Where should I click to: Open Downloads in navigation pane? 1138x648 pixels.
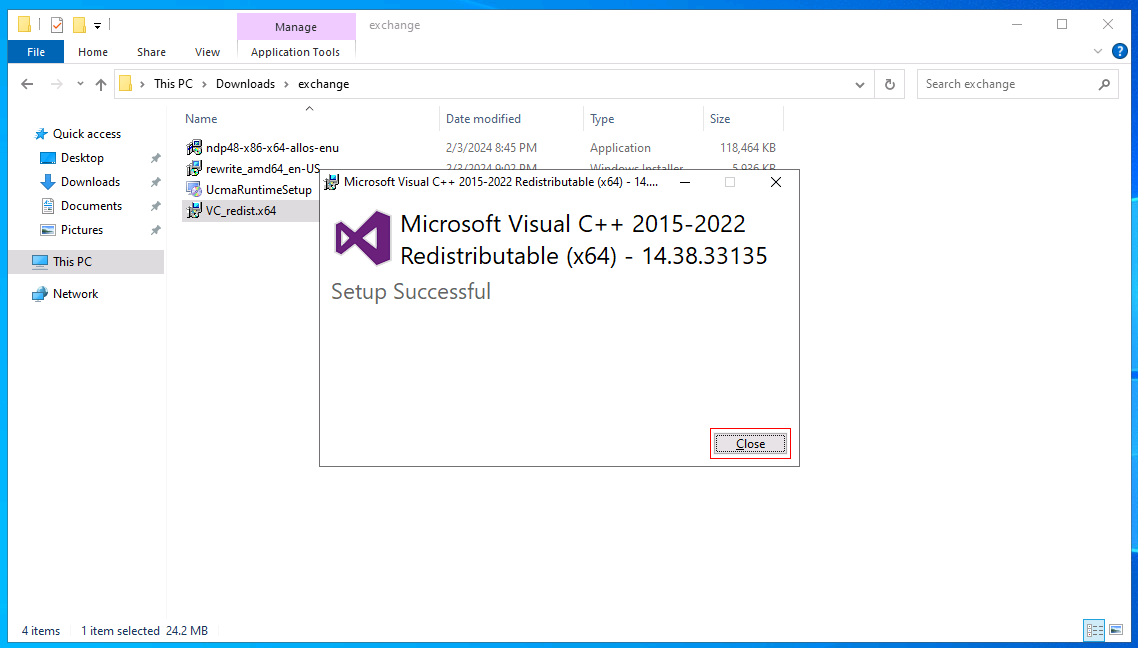(90, 182)
